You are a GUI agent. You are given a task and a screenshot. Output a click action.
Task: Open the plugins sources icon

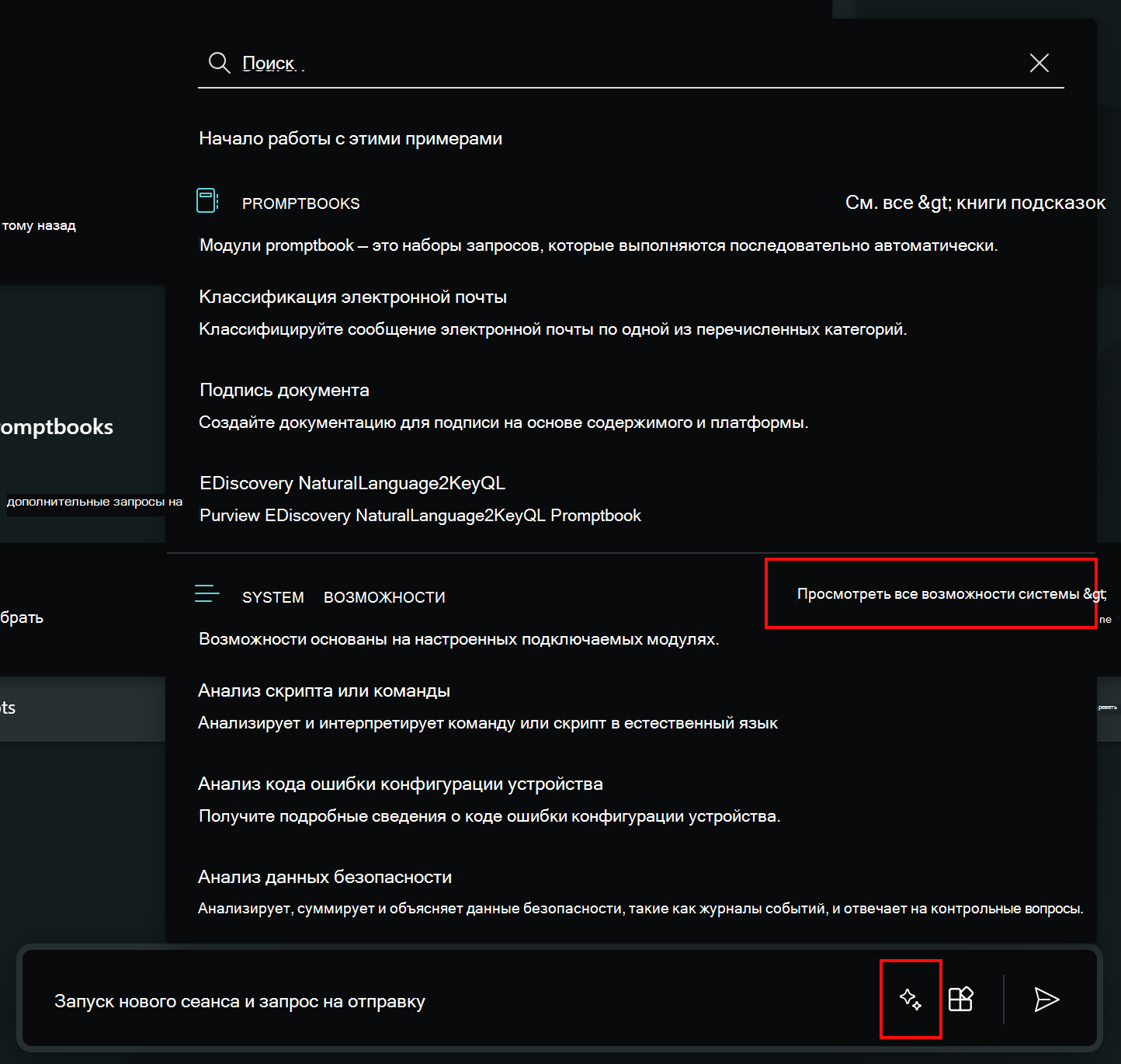pos(961,1000)
